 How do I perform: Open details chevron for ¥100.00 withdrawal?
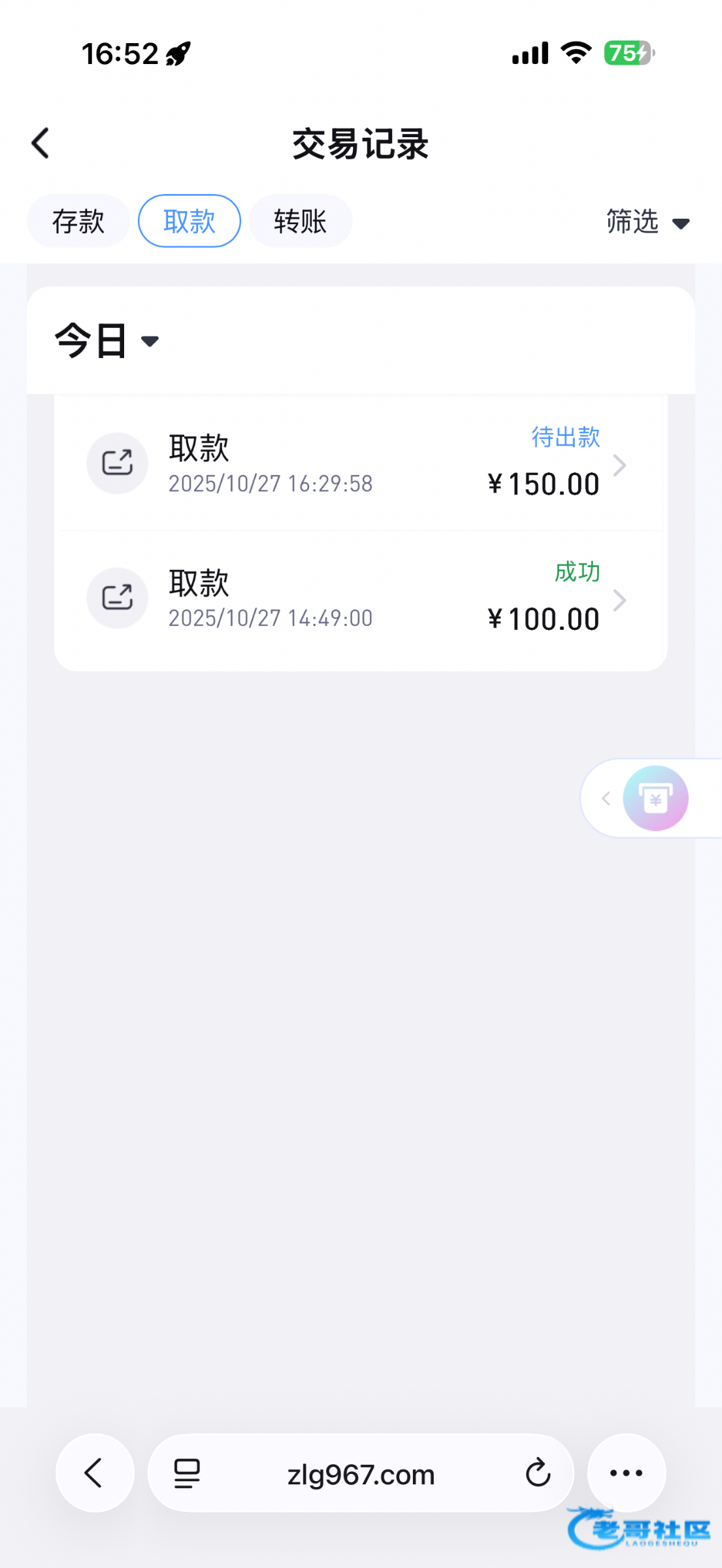click(619, 600)
